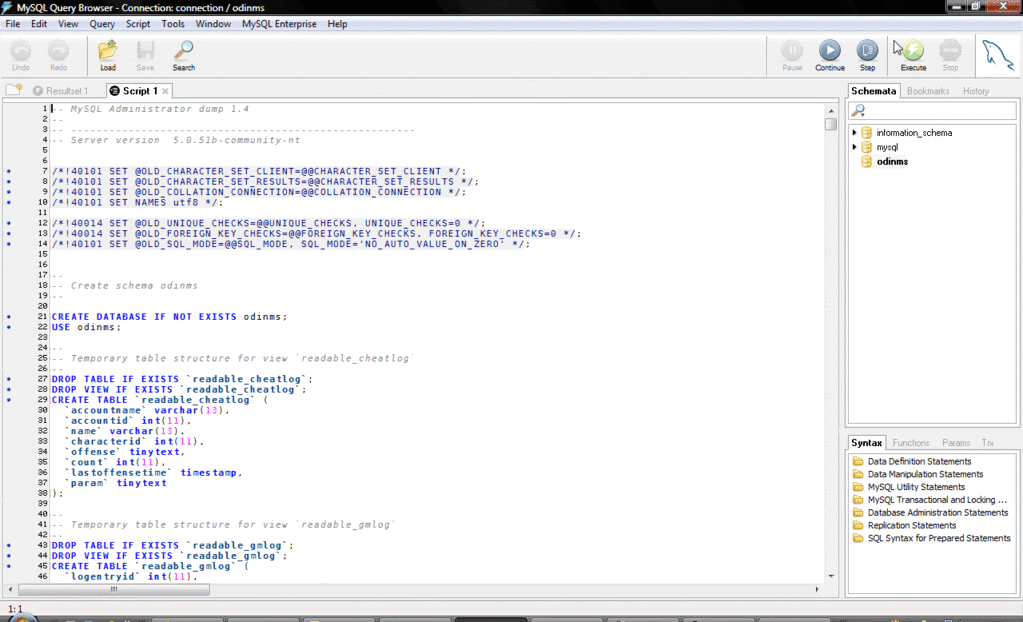Switch to the Bookmarks tab

click(927, 91)
